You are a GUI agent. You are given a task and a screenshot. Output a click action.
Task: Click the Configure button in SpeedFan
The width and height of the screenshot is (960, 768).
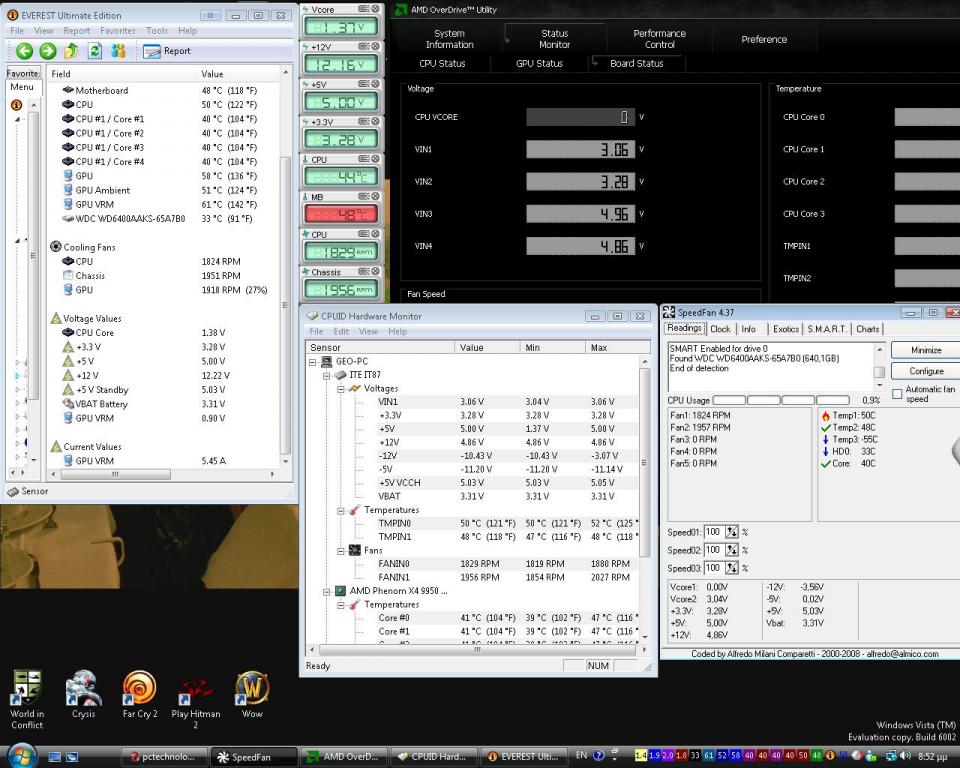coord(926,371)
